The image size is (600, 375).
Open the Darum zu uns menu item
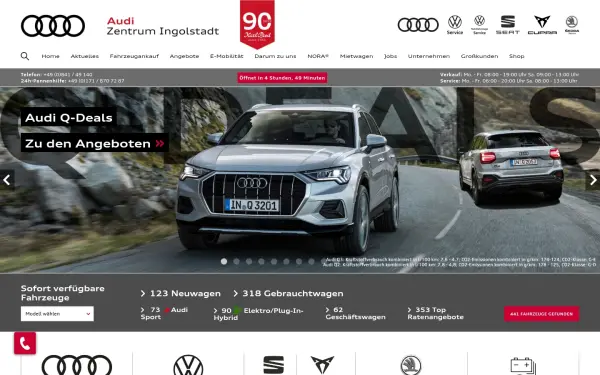(x=275, y=56)
